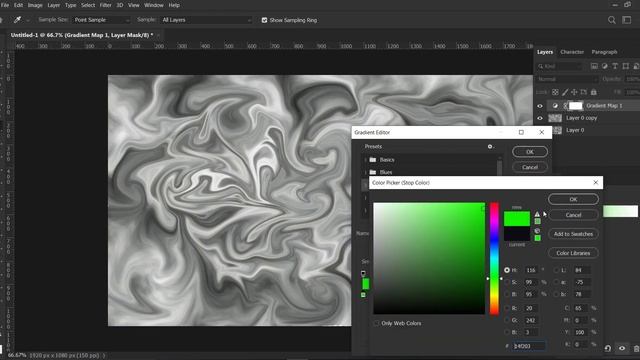
Task: Click the lock transparent pixels icon
Action: pos(555,92)
